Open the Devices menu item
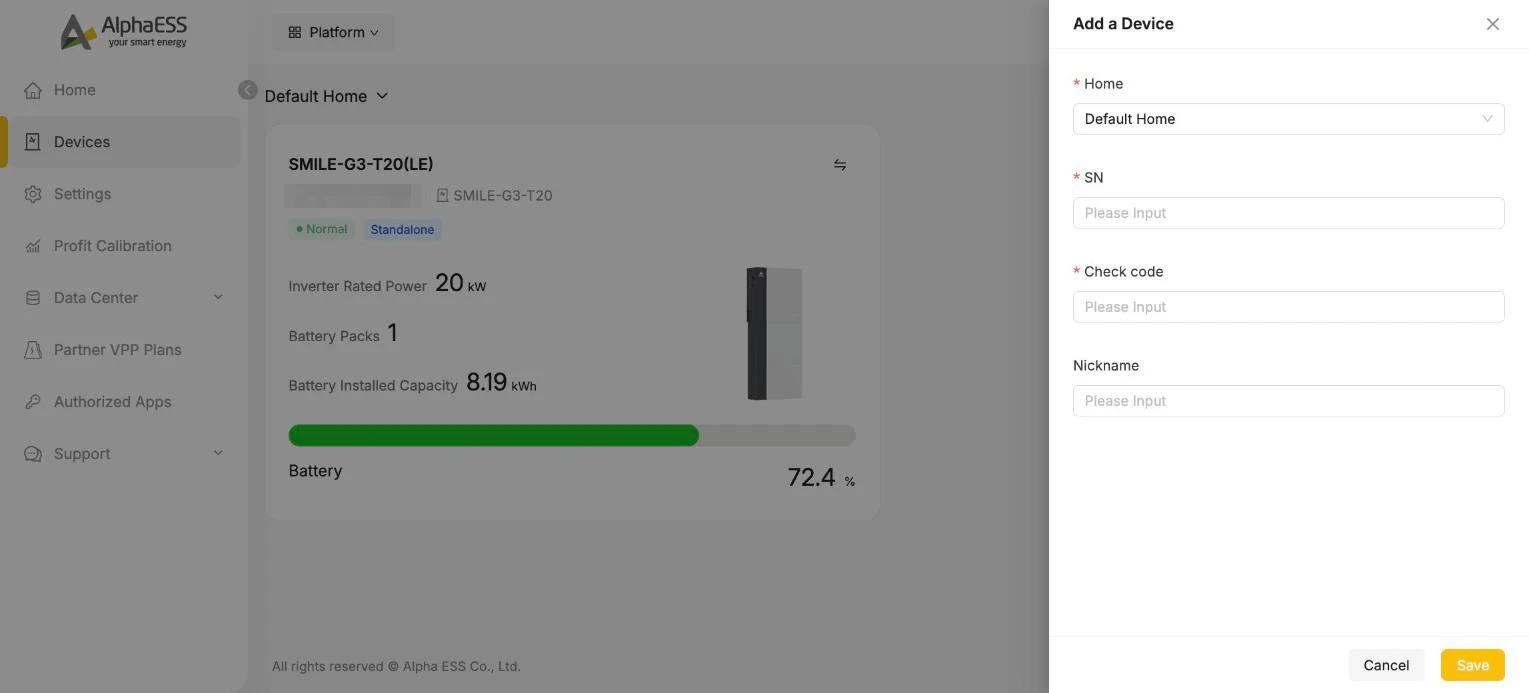Viewport: 1529px width, 693px height. click(124, 142)
